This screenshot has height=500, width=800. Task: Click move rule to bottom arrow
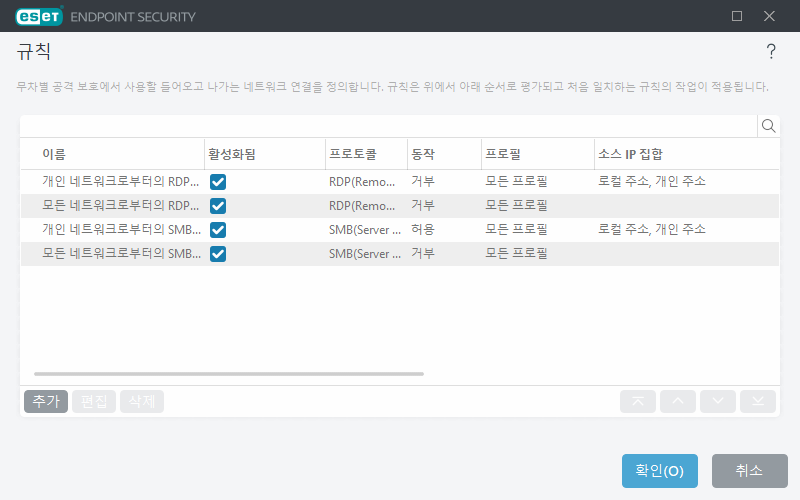[758, 401]
